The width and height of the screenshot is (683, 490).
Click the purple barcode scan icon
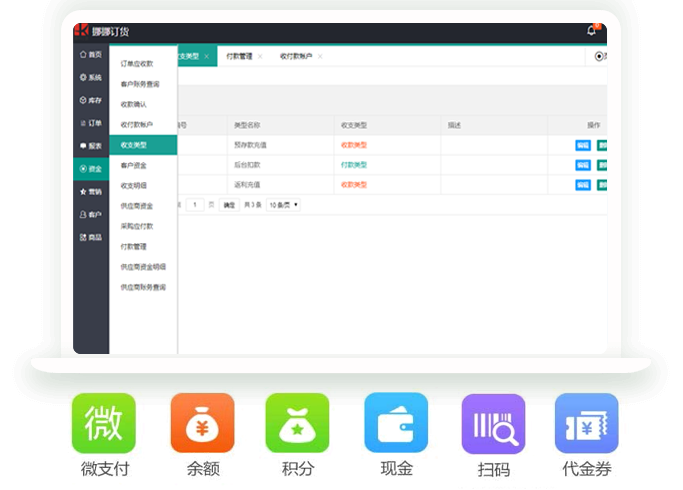coord(492,422)
